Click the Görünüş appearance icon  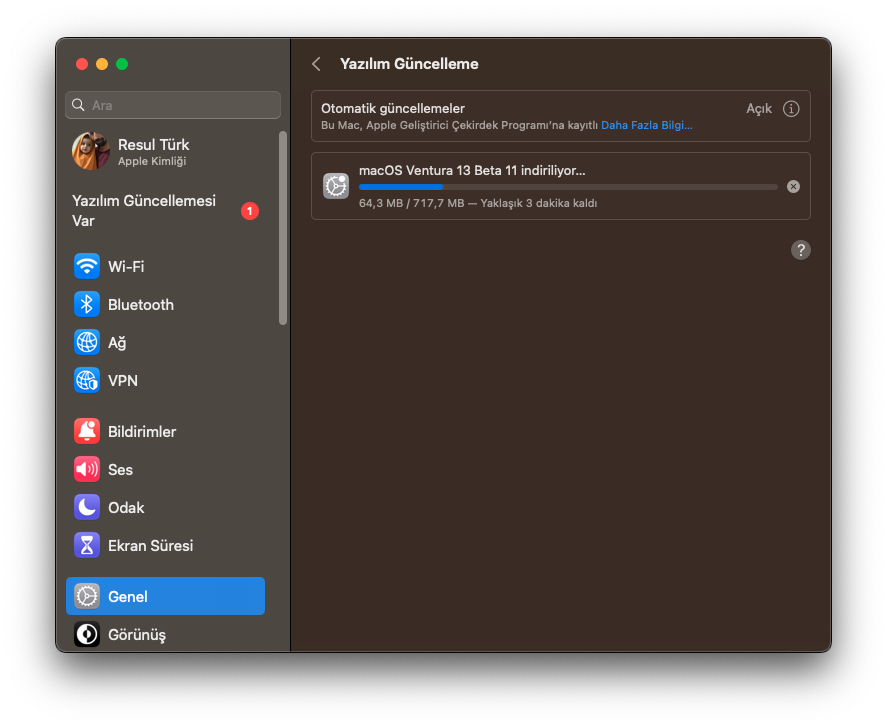87,634
